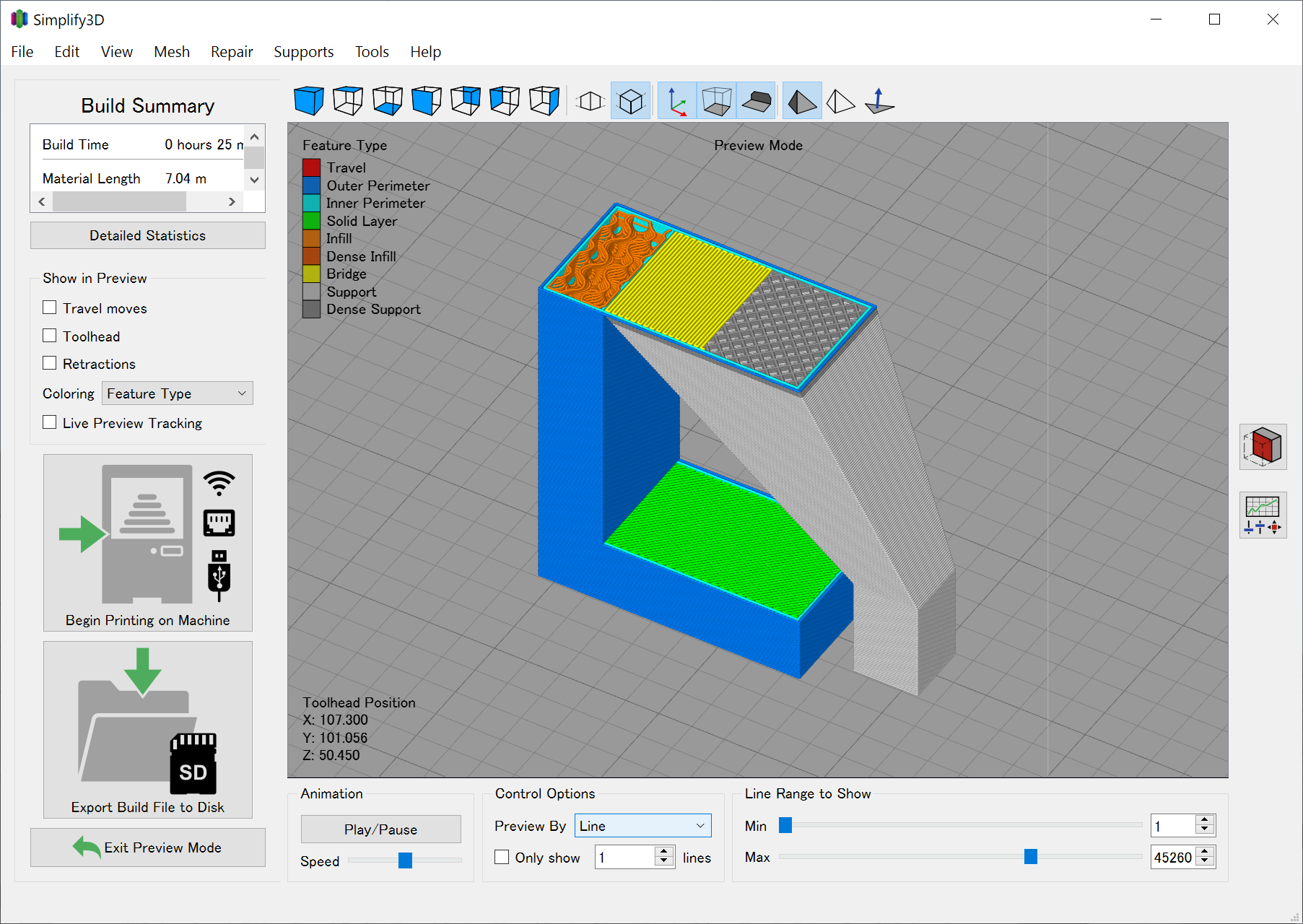The image size is (1303, 924).
Task: Click Begin Printing on Machine
Action: tap(148, 543)
